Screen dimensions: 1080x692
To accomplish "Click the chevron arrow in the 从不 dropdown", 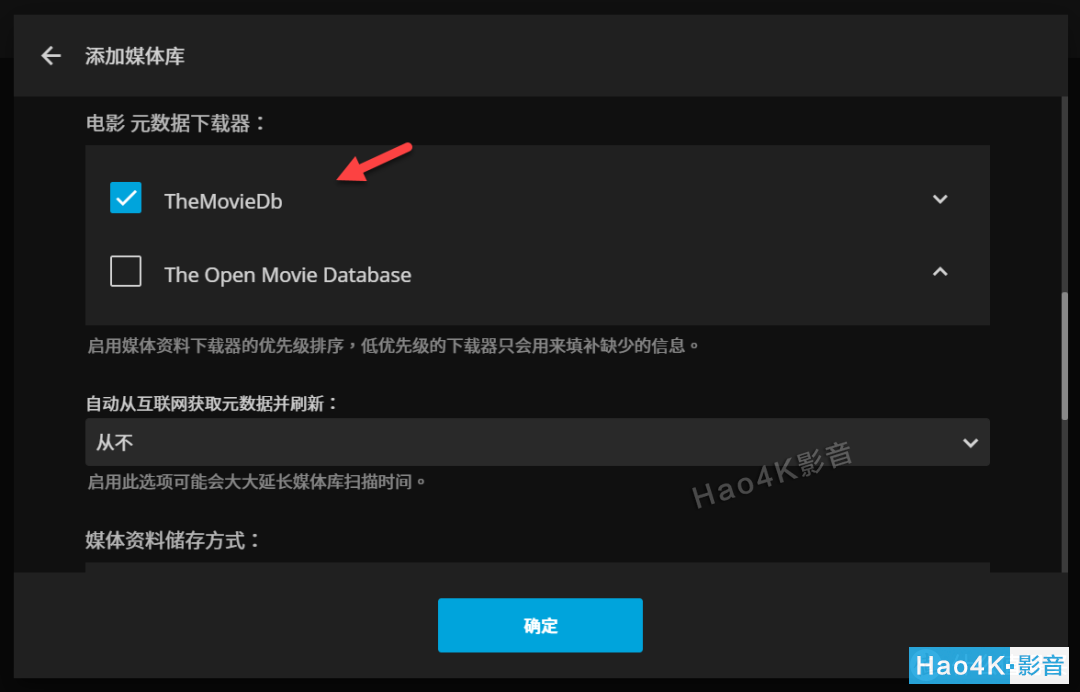I will pyautogui.click(x=970, y=443).
